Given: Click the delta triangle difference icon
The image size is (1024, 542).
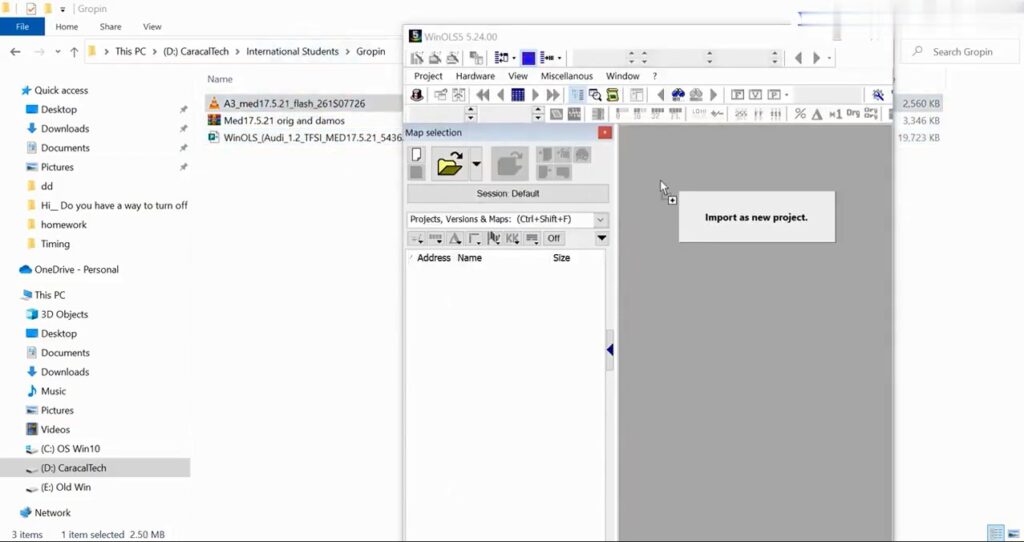Looking at the screenshot, I should point(817,114).
